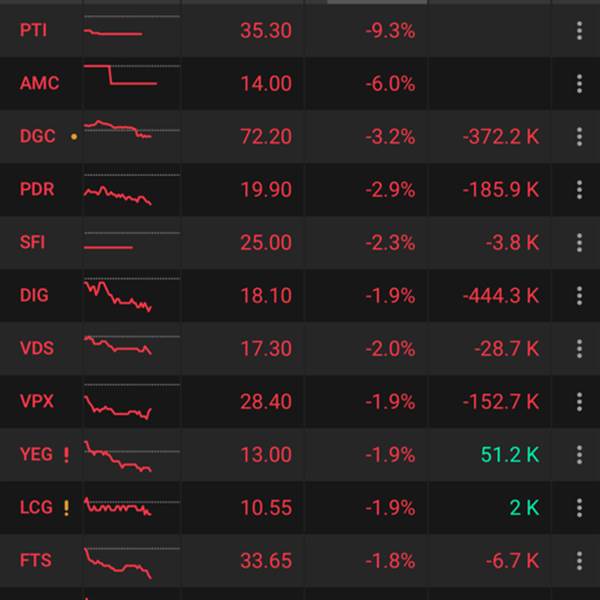Open the three-dot menu for DIG
This screenshot has height=600, width=600.
(x=579, y=296)
